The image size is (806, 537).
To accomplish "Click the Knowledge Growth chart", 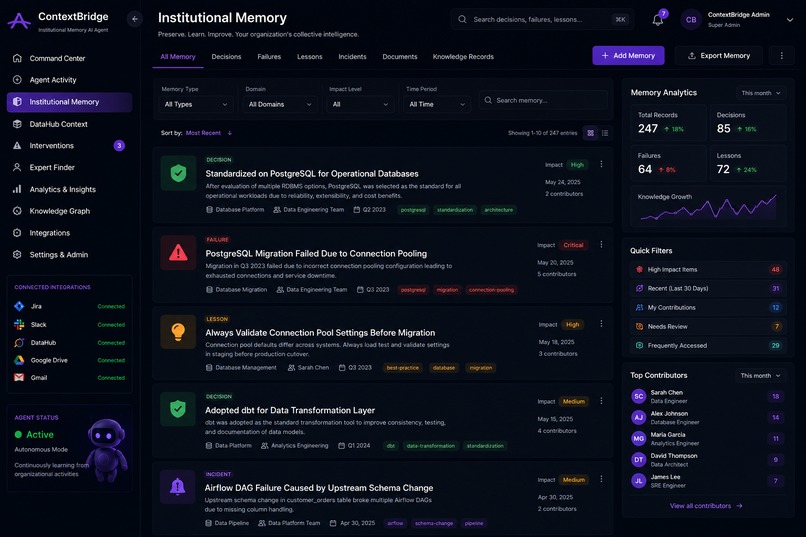I will click(708, 207).
